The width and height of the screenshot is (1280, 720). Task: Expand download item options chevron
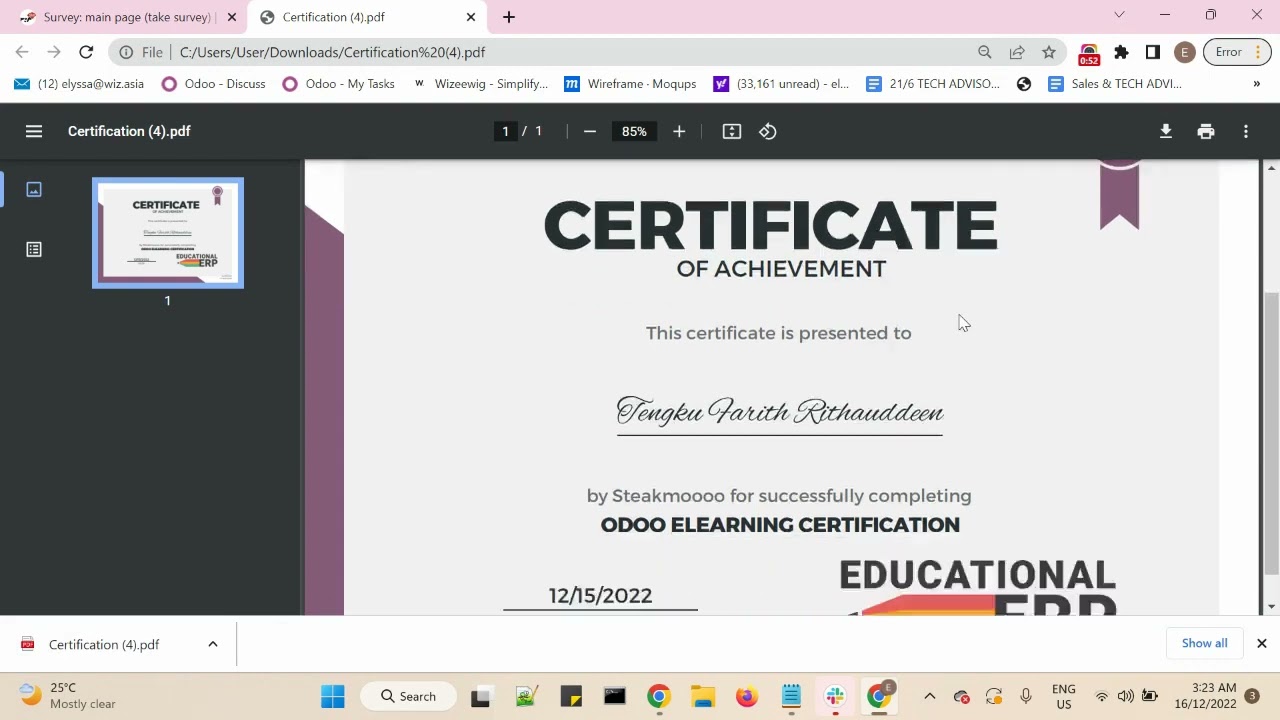[212, 644]
